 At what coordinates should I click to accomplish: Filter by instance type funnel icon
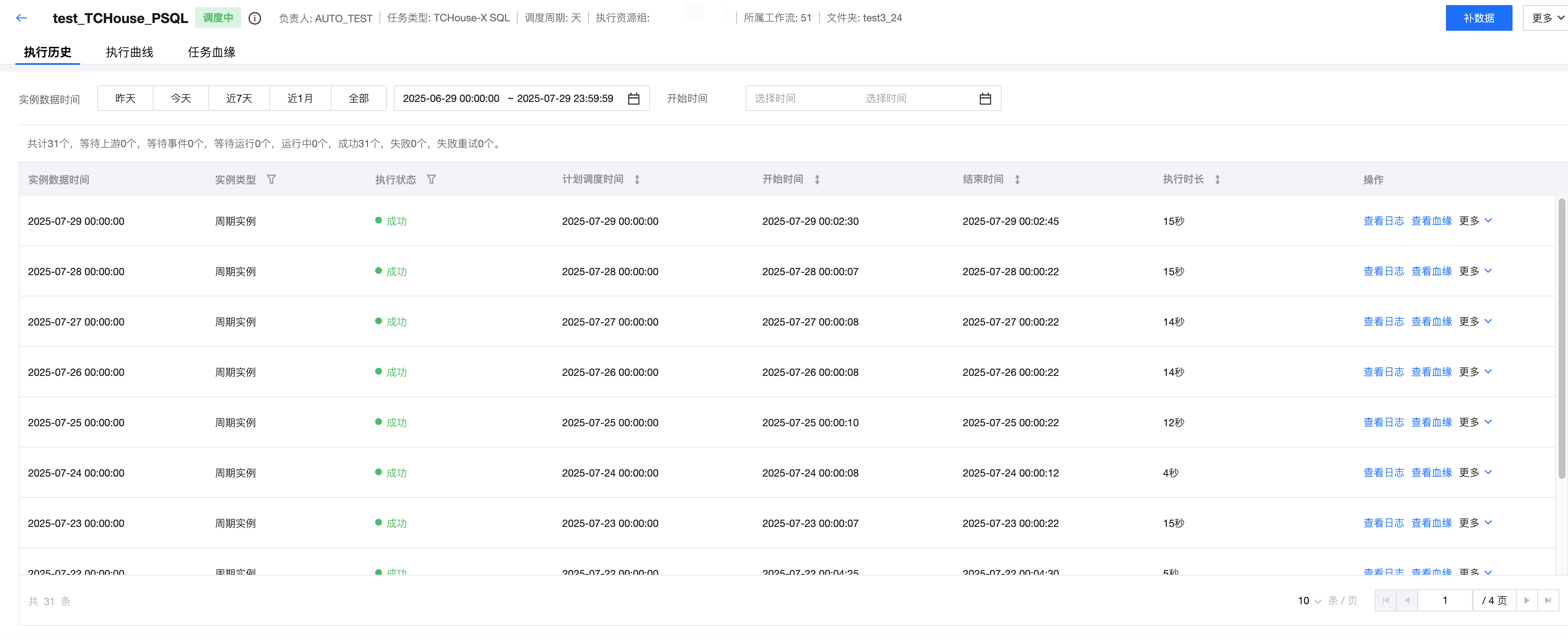271,180
